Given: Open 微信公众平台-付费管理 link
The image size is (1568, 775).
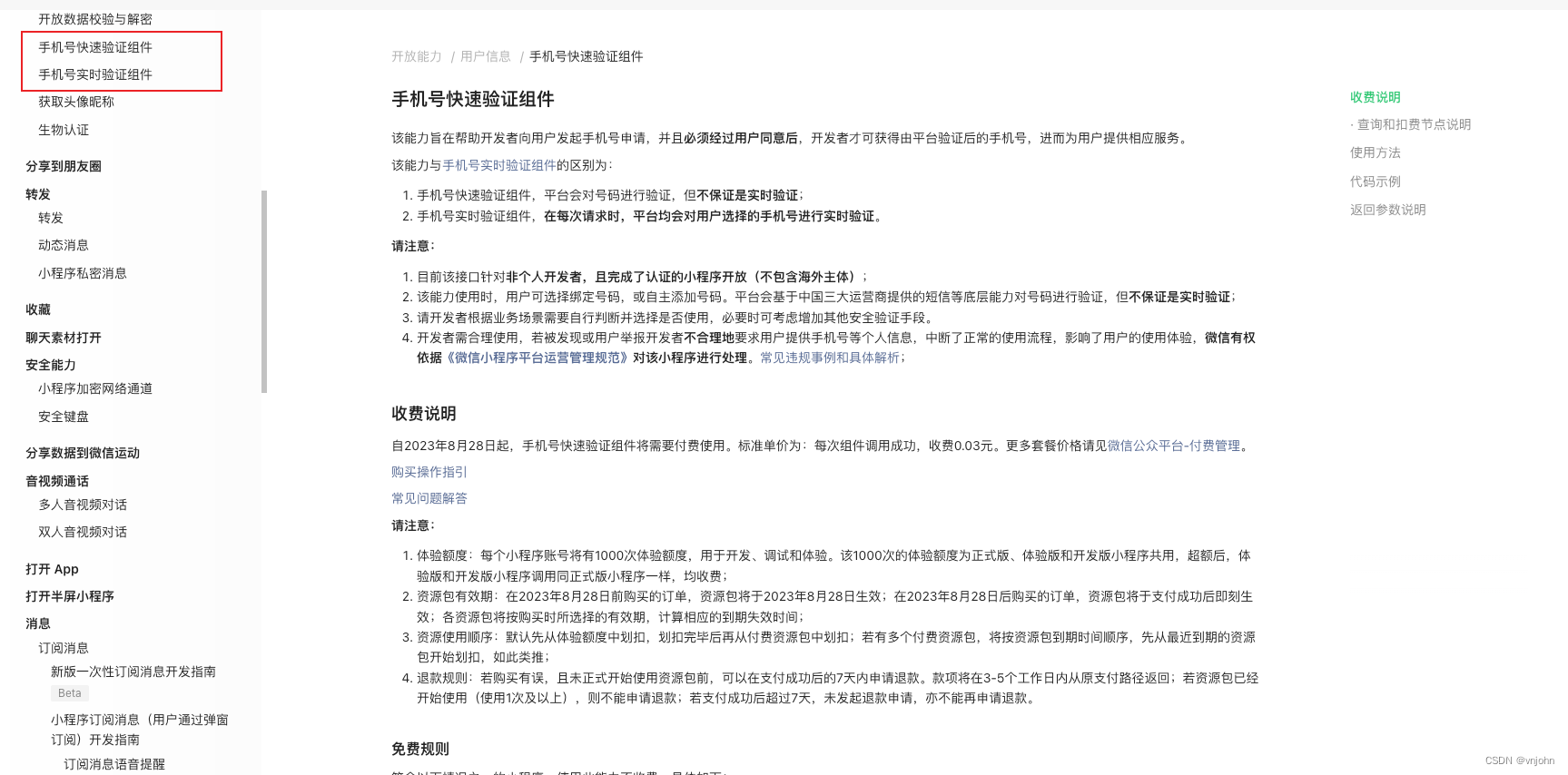Looking at the screenshot, I should (x=1174, y=446).
